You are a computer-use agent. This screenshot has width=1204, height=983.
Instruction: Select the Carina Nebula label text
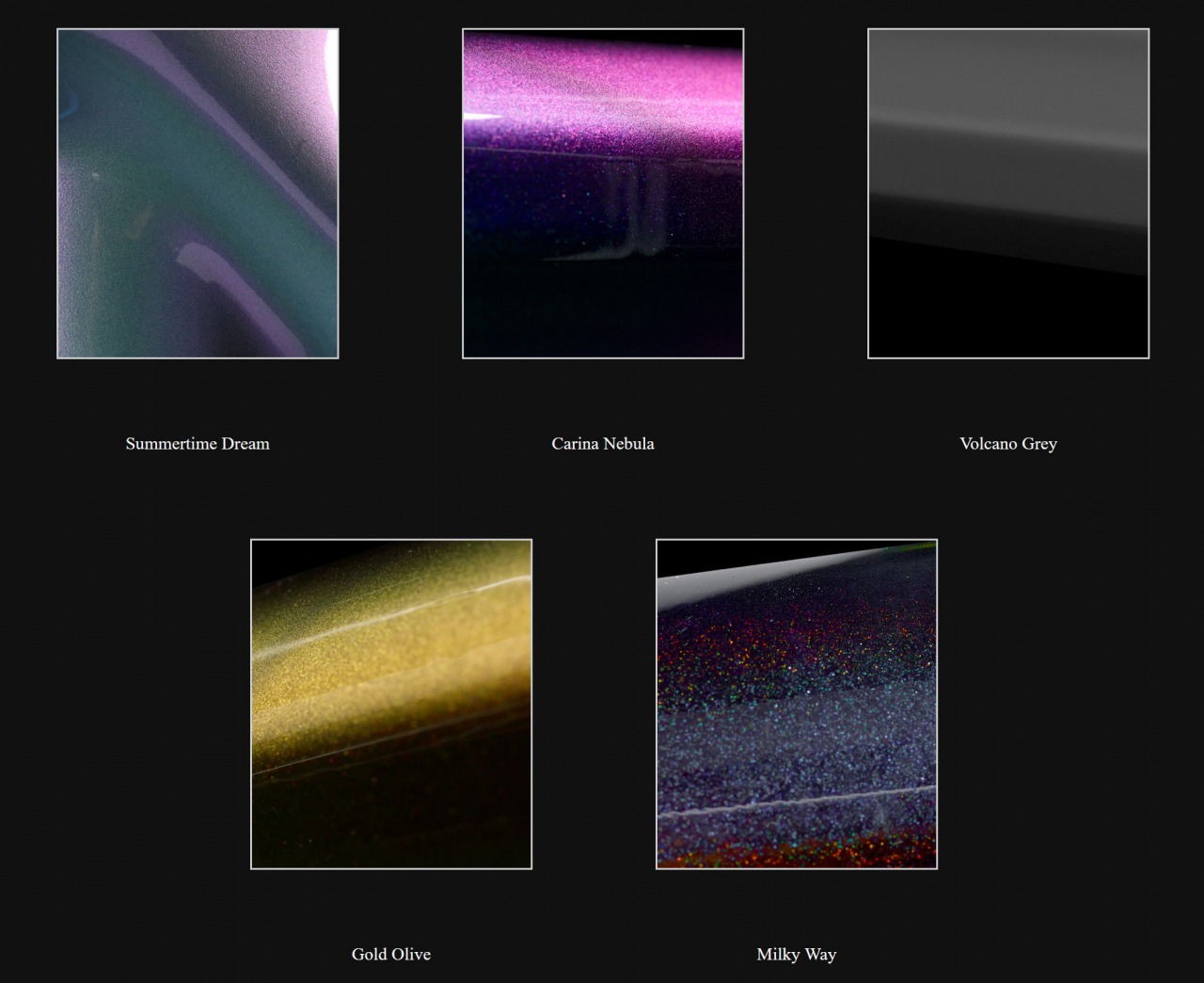603,444
